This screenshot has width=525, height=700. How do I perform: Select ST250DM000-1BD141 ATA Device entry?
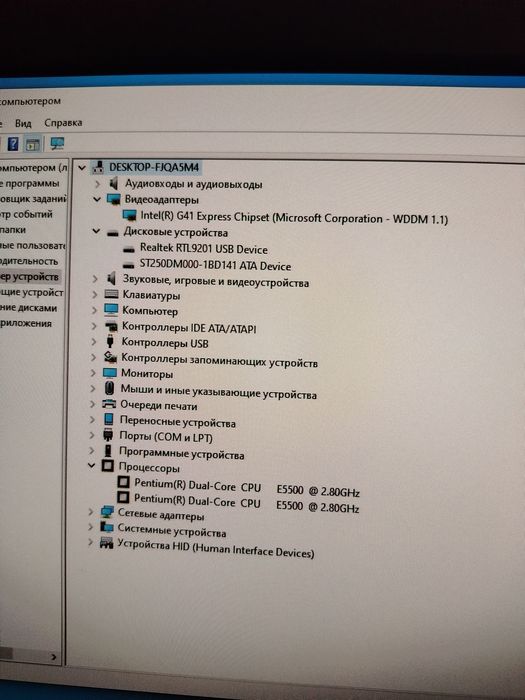point(215,265)
